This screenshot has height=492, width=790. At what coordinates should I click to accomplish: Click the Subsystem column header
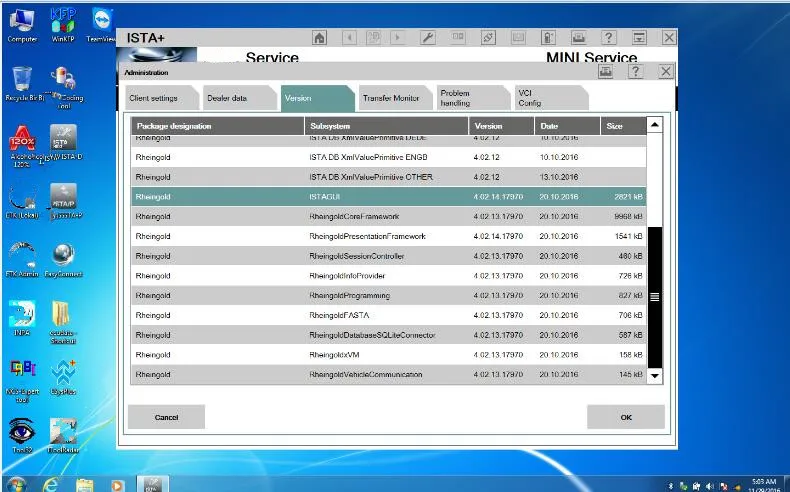click(x=386, y=126)
